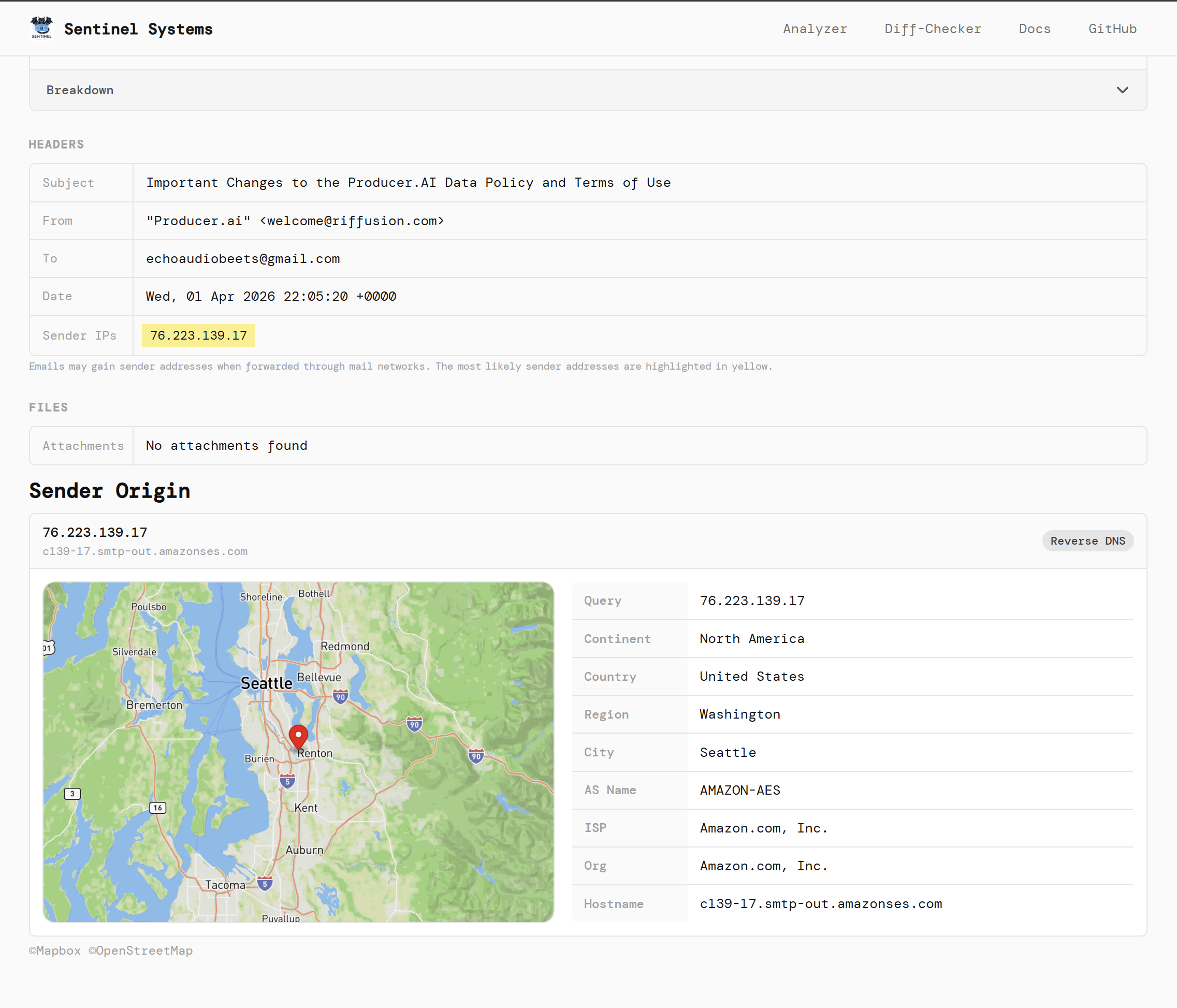Click the Tacoma label on the map
1177x1008 pixels.
point(225,885)
